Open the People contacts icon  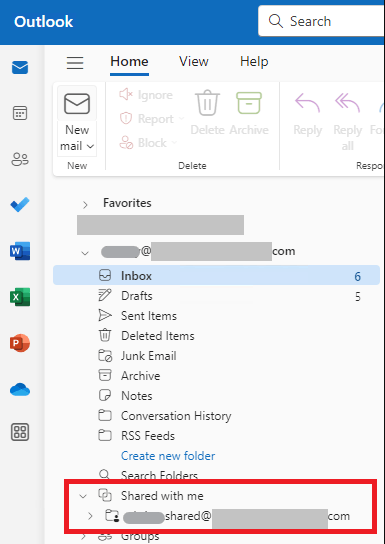(x=20, y=159)
